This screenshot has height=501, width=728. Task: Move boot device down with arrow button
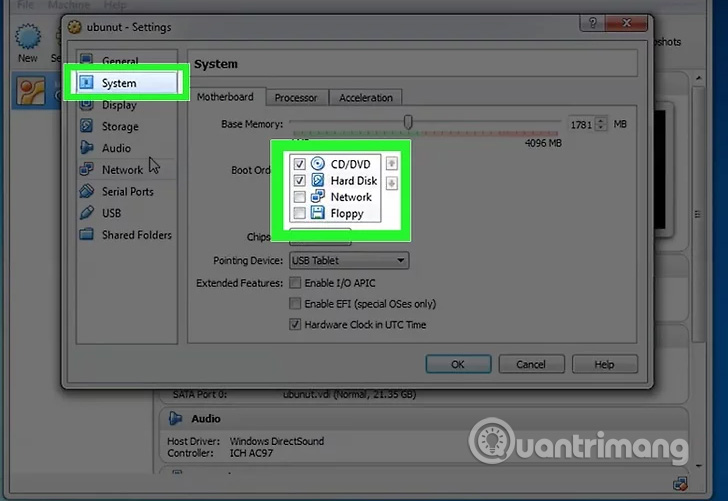click(x=391, y=183)
